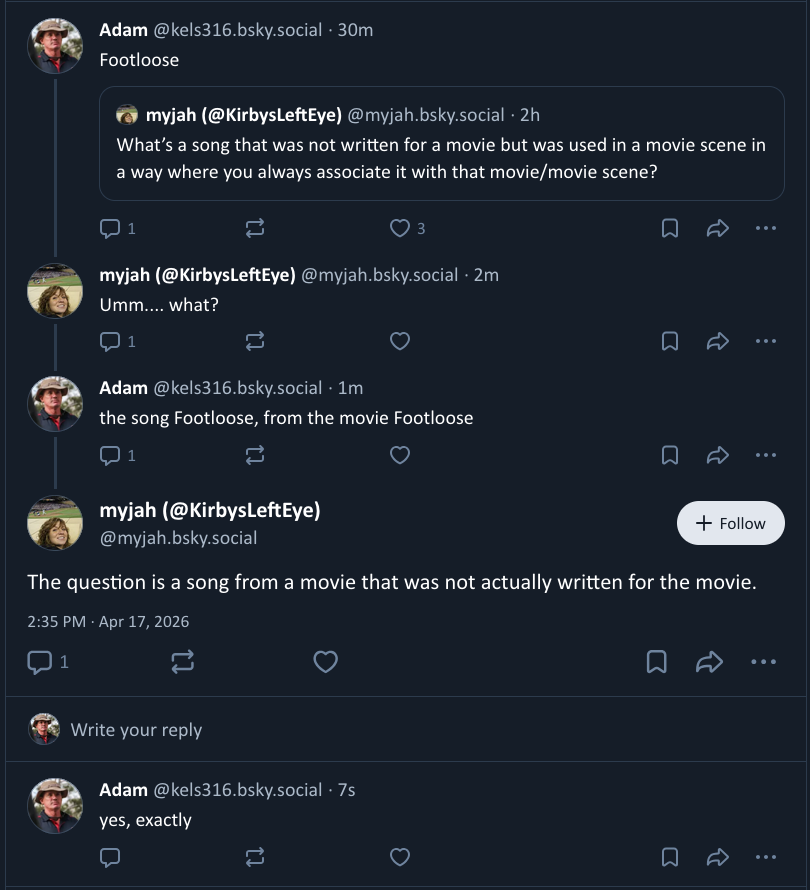Viewport: 810px width, 890px height.
Task: Like Adam's "Footloose" post with 3 likes
Action: 400,229
